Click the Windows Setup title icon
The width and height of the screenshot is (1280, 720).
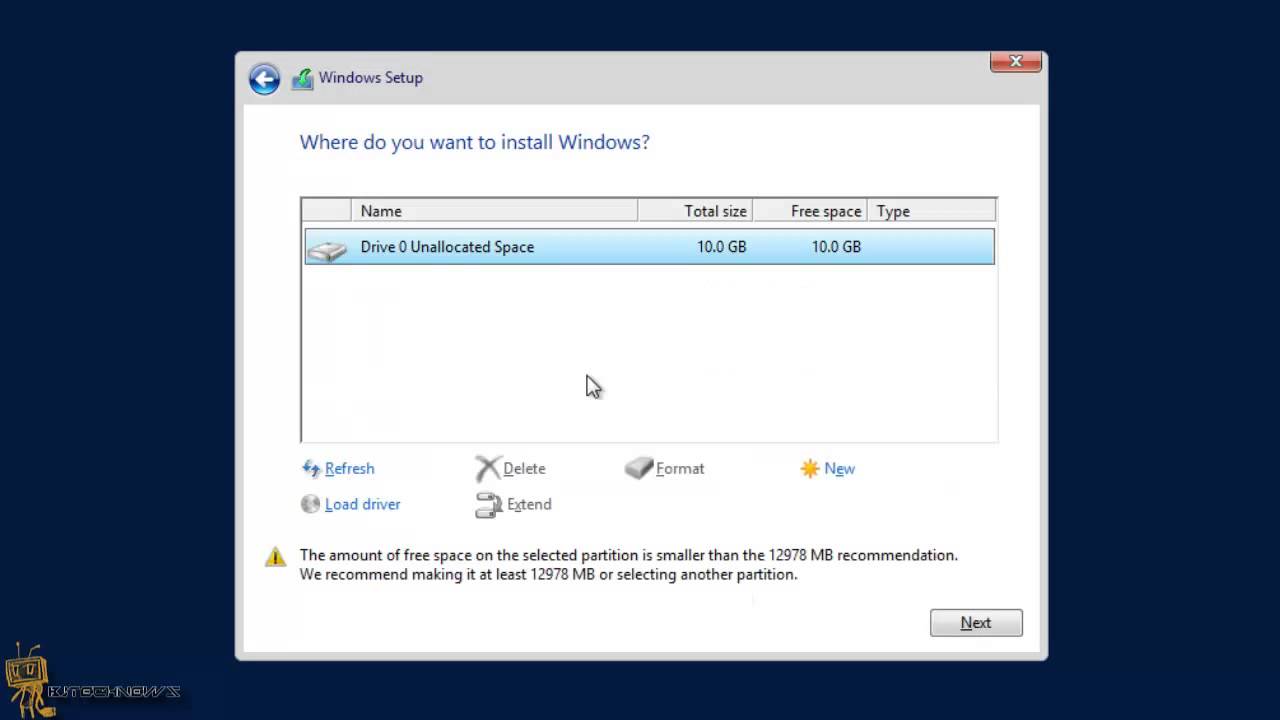pos(302,79)
